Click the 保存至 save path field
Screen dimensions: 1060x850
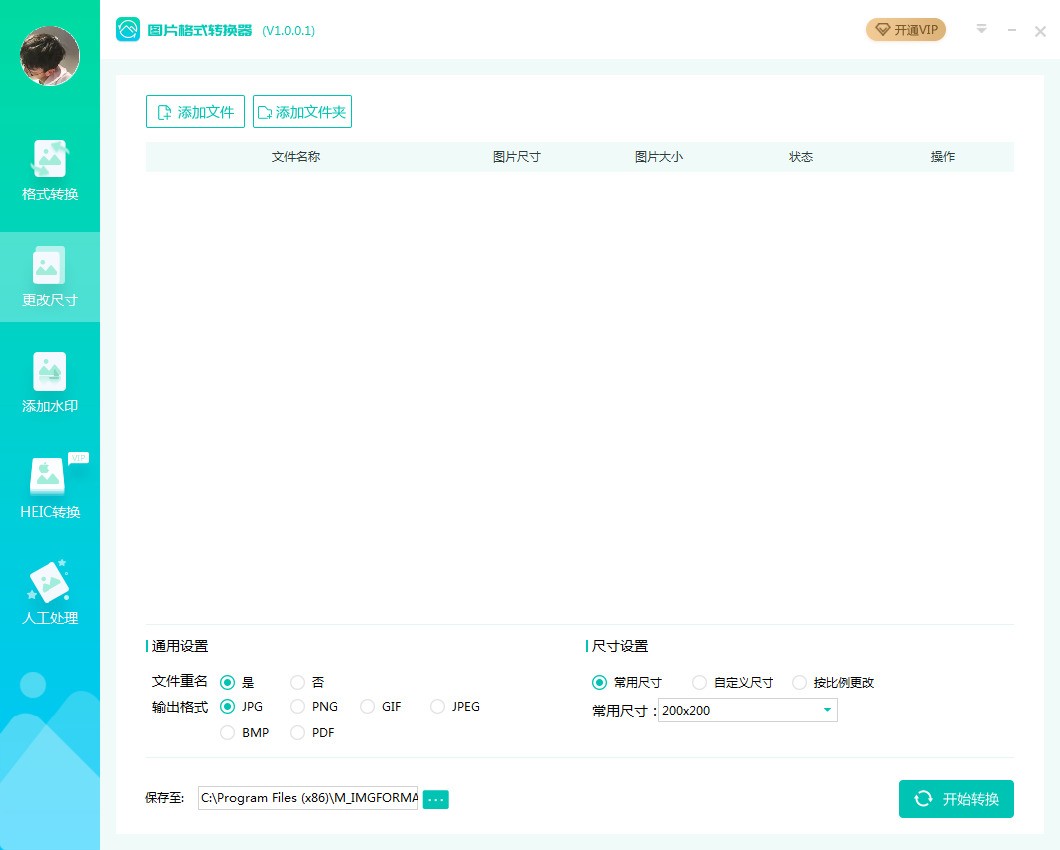(308, 798)
